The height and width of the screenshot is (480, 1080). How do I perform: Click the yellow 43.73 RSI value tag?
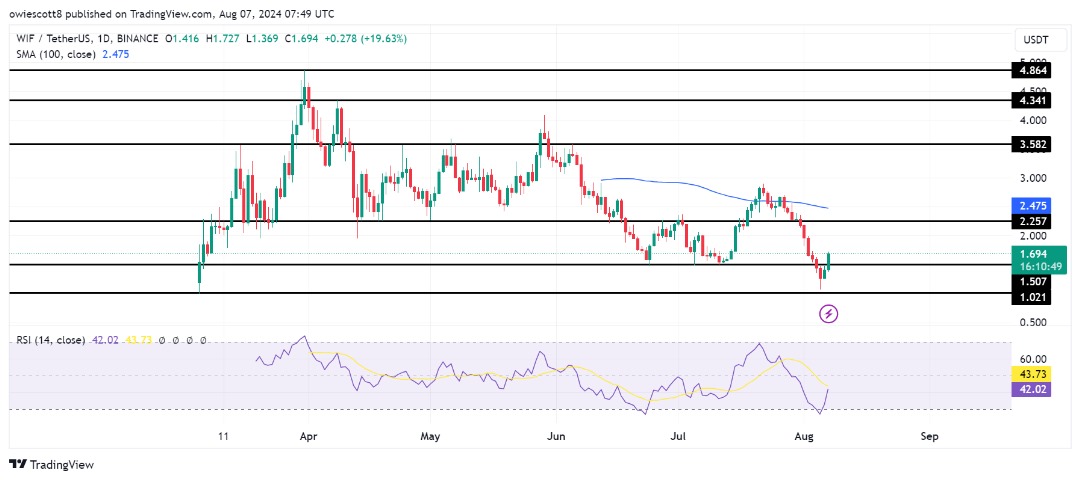(1031, 373)
